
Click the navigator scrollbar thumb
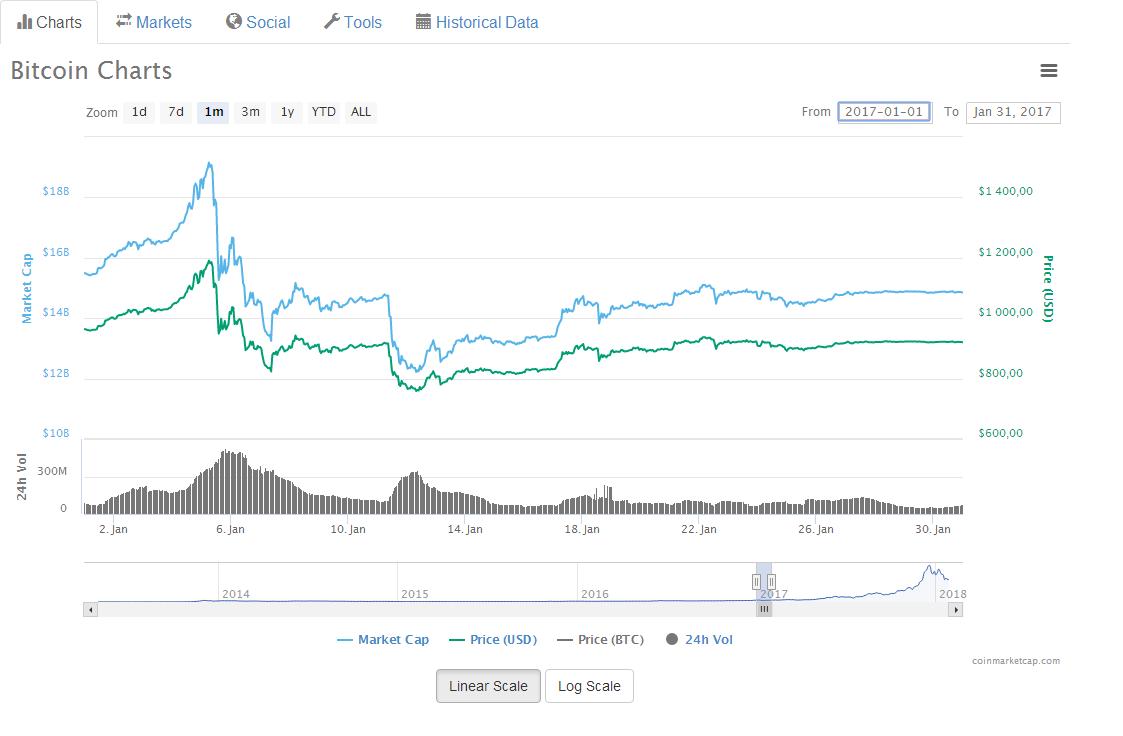click(764, 610)
